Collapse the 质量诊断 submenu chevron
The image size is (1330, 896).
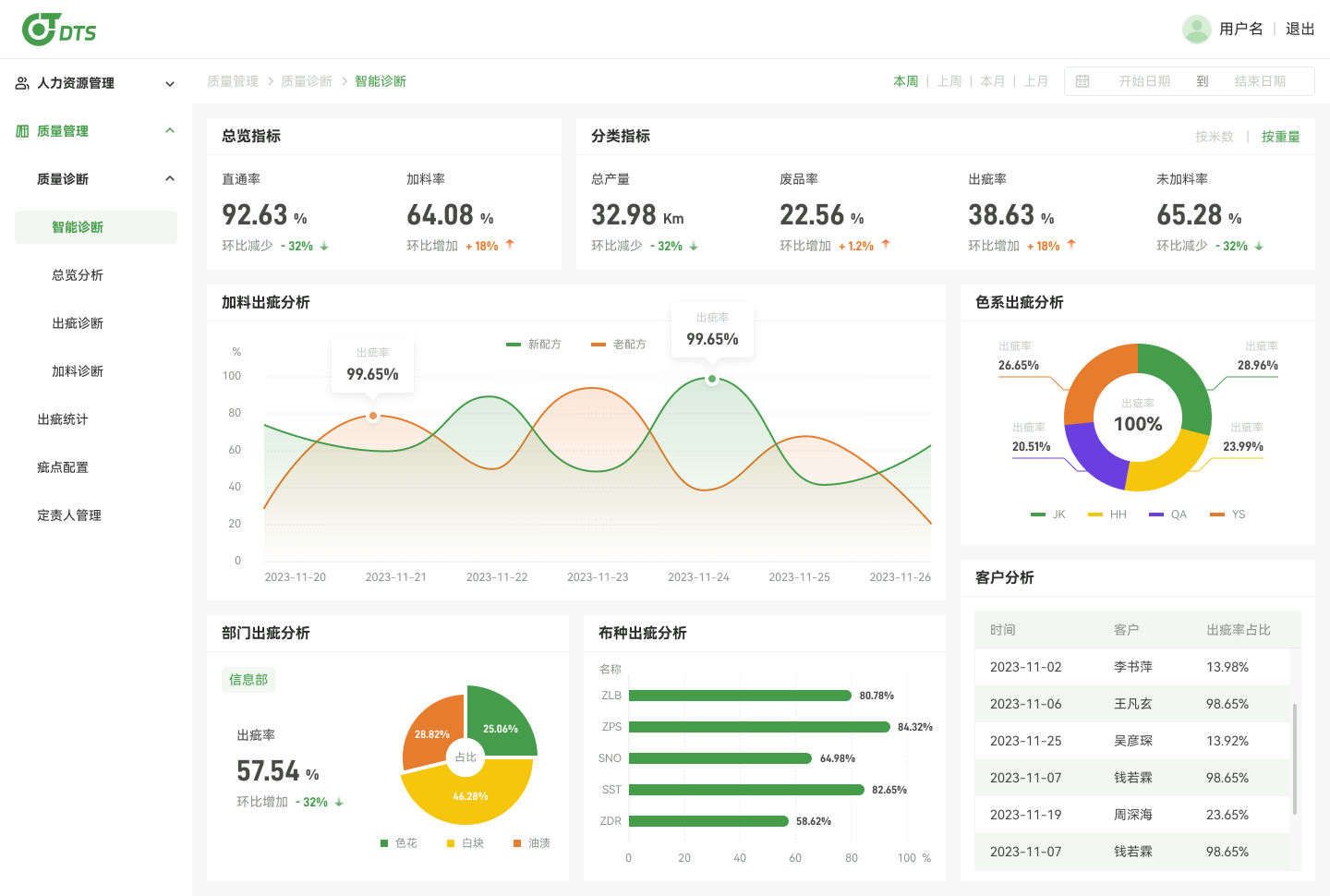170,179
